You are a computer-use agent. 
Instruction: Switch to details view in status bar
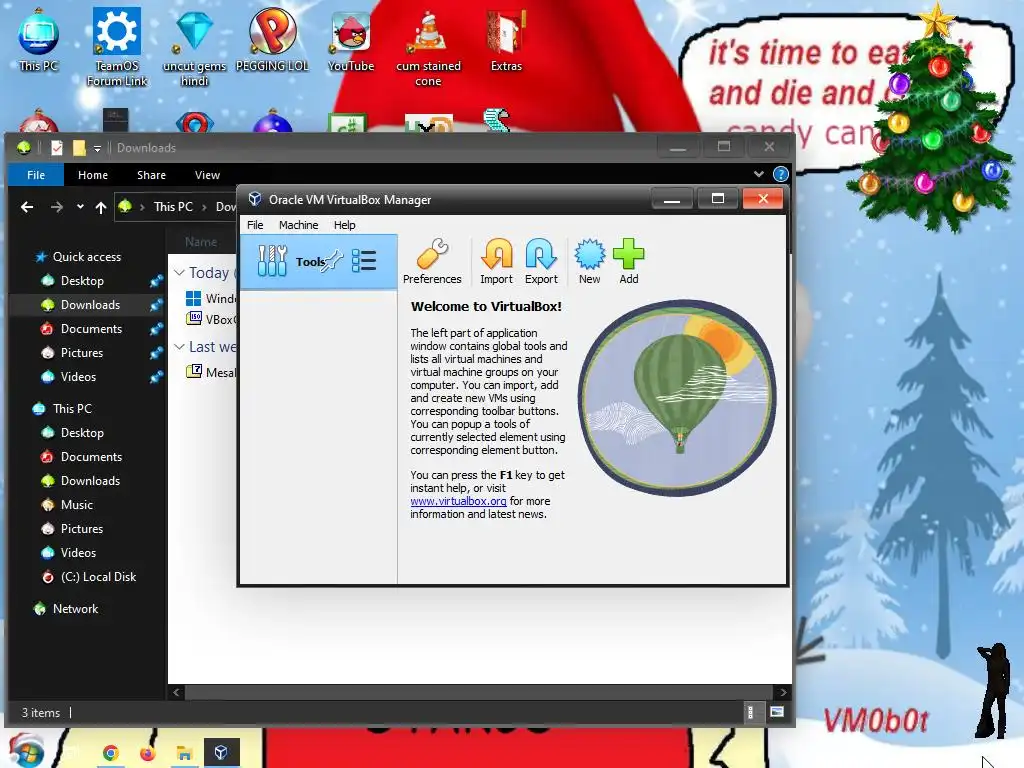[750, 712]
